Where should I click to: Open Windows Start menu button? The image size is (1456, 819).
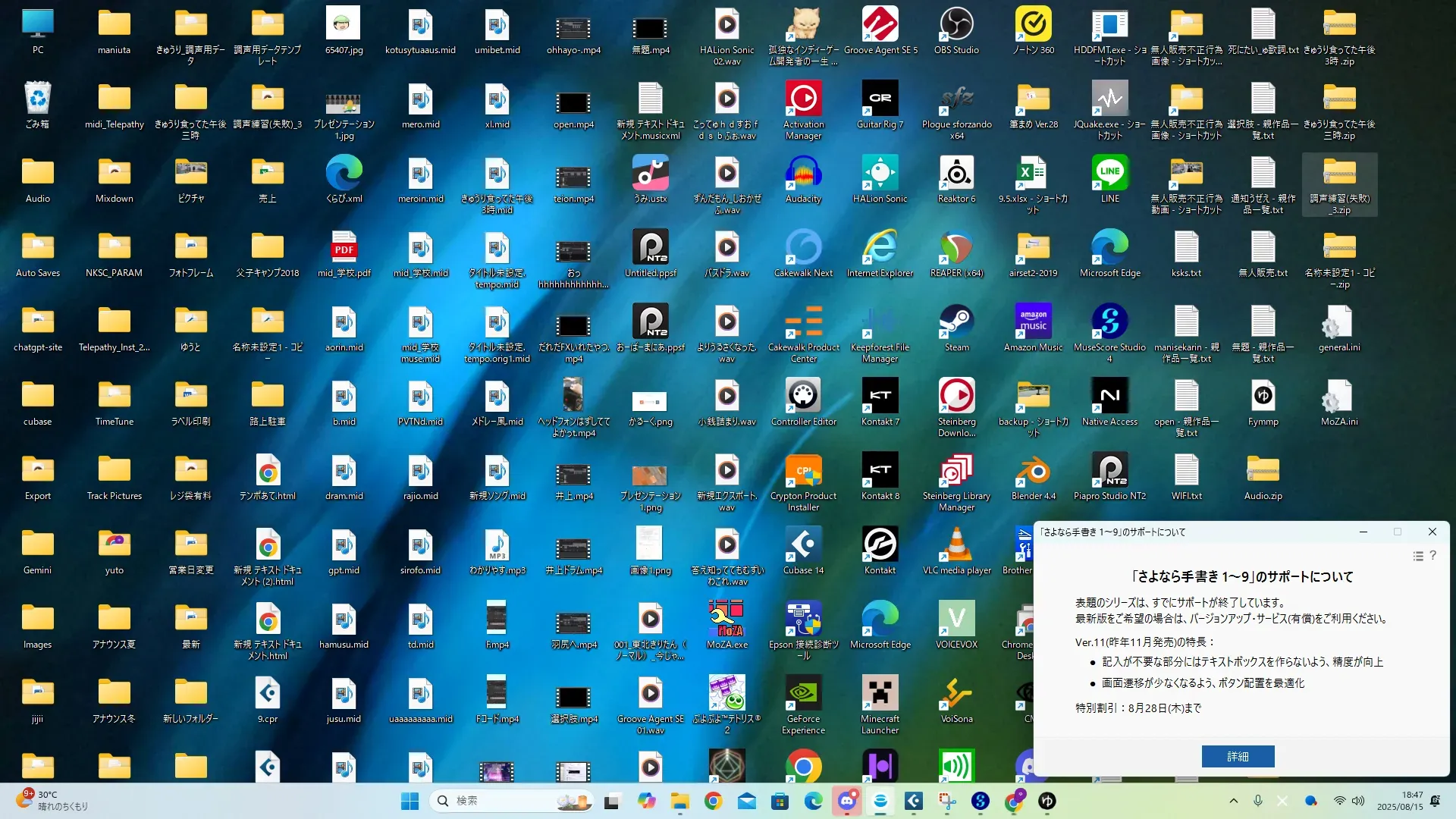(x=409, y=801)
